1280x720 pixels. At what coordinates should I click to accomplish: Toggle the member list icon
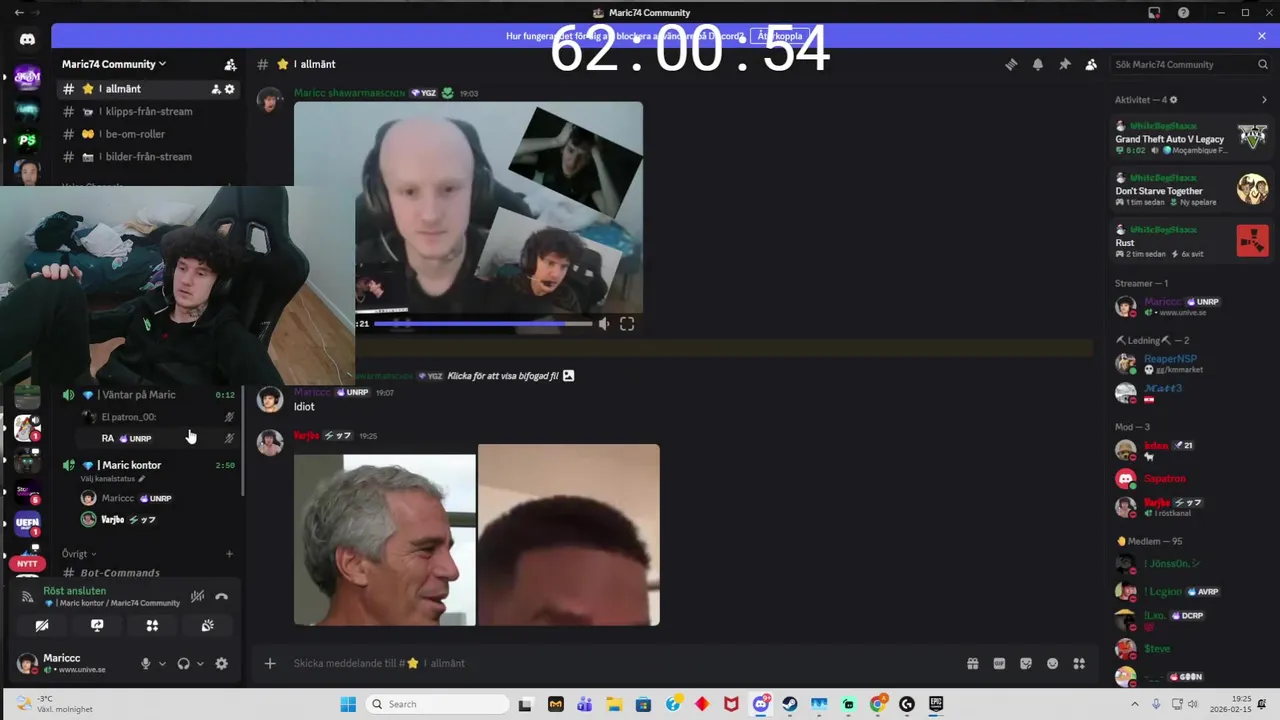[1091, 64]
